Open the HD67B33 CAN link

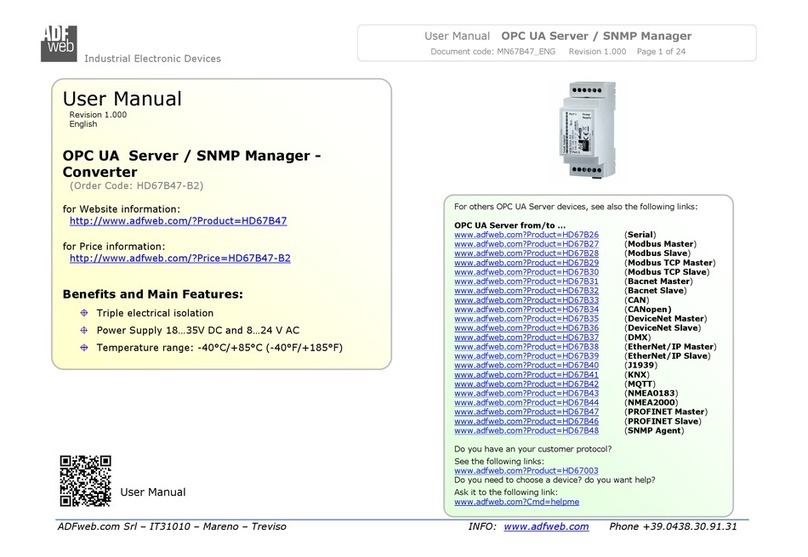point(526,300)
